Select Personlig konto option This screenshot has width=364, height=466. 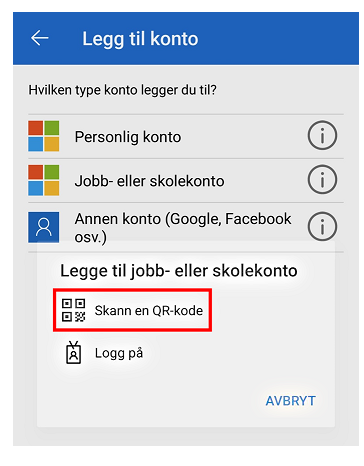click(186, 136)
